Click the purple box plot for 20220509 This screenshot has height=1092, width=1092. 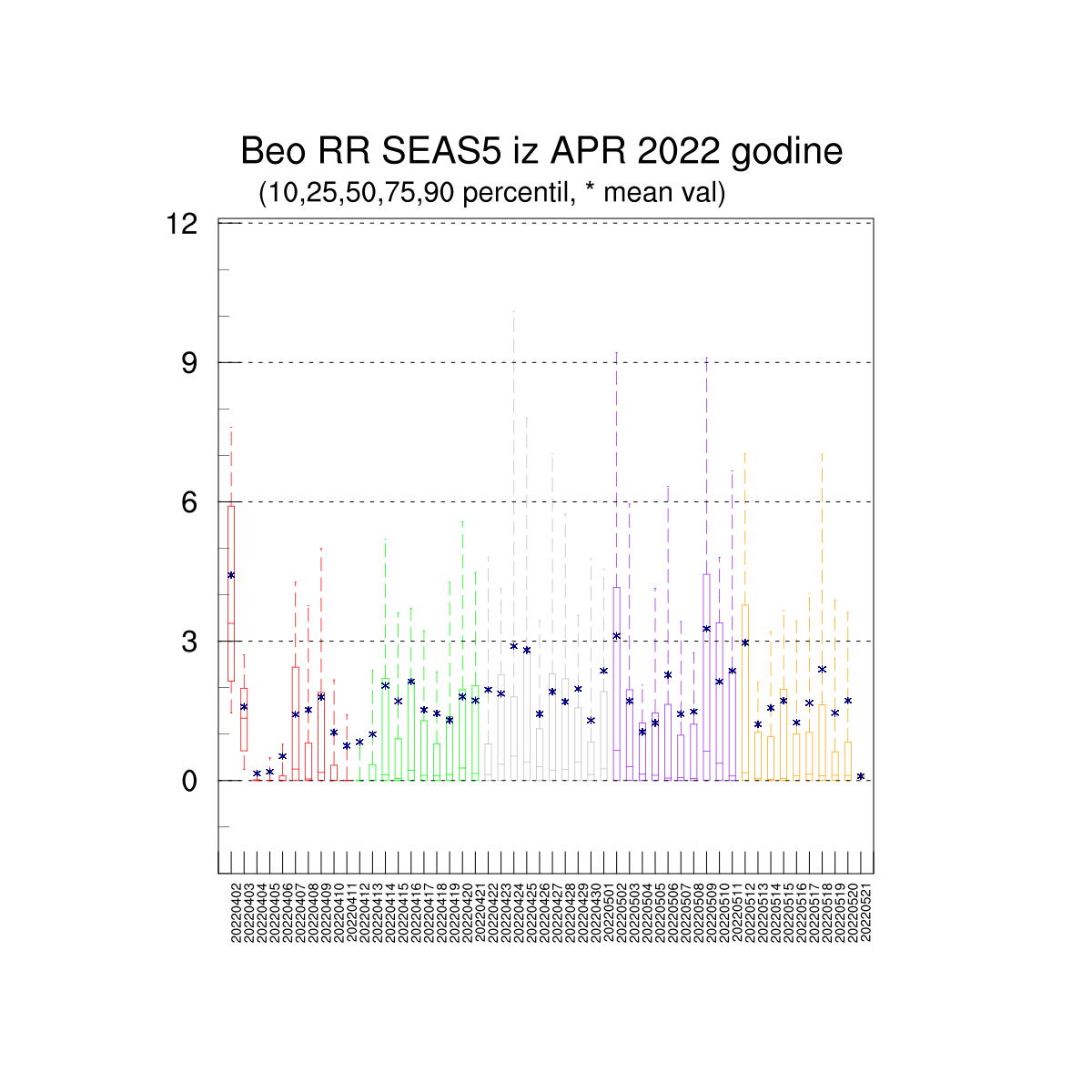pos(707,676)
